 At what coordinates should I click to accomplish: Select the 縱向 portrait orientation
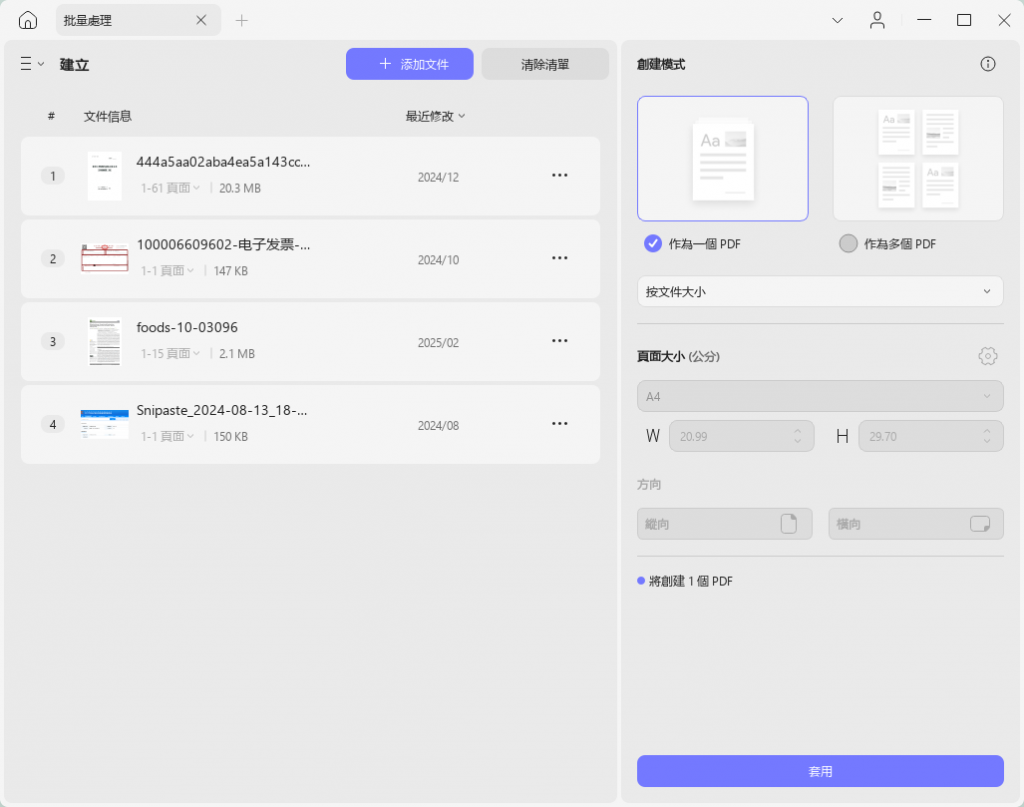click(x=725, y=524)
